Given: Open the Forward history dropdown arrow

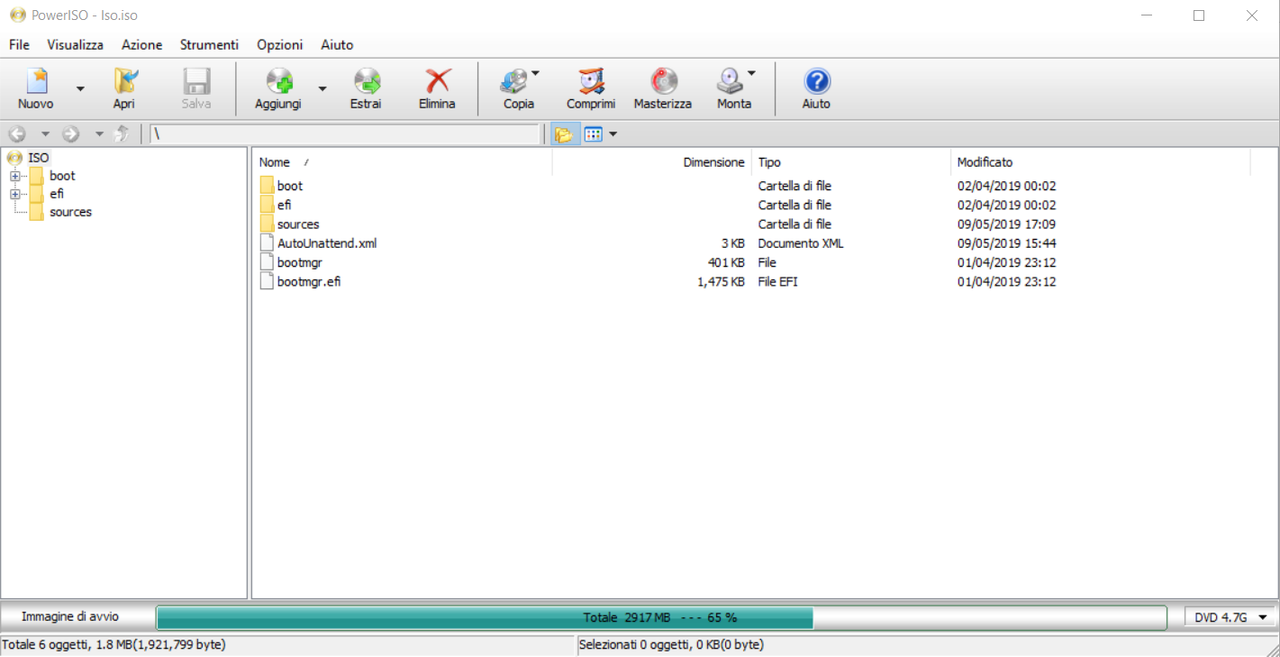Looking at the screenshot, I should point(99,134).
